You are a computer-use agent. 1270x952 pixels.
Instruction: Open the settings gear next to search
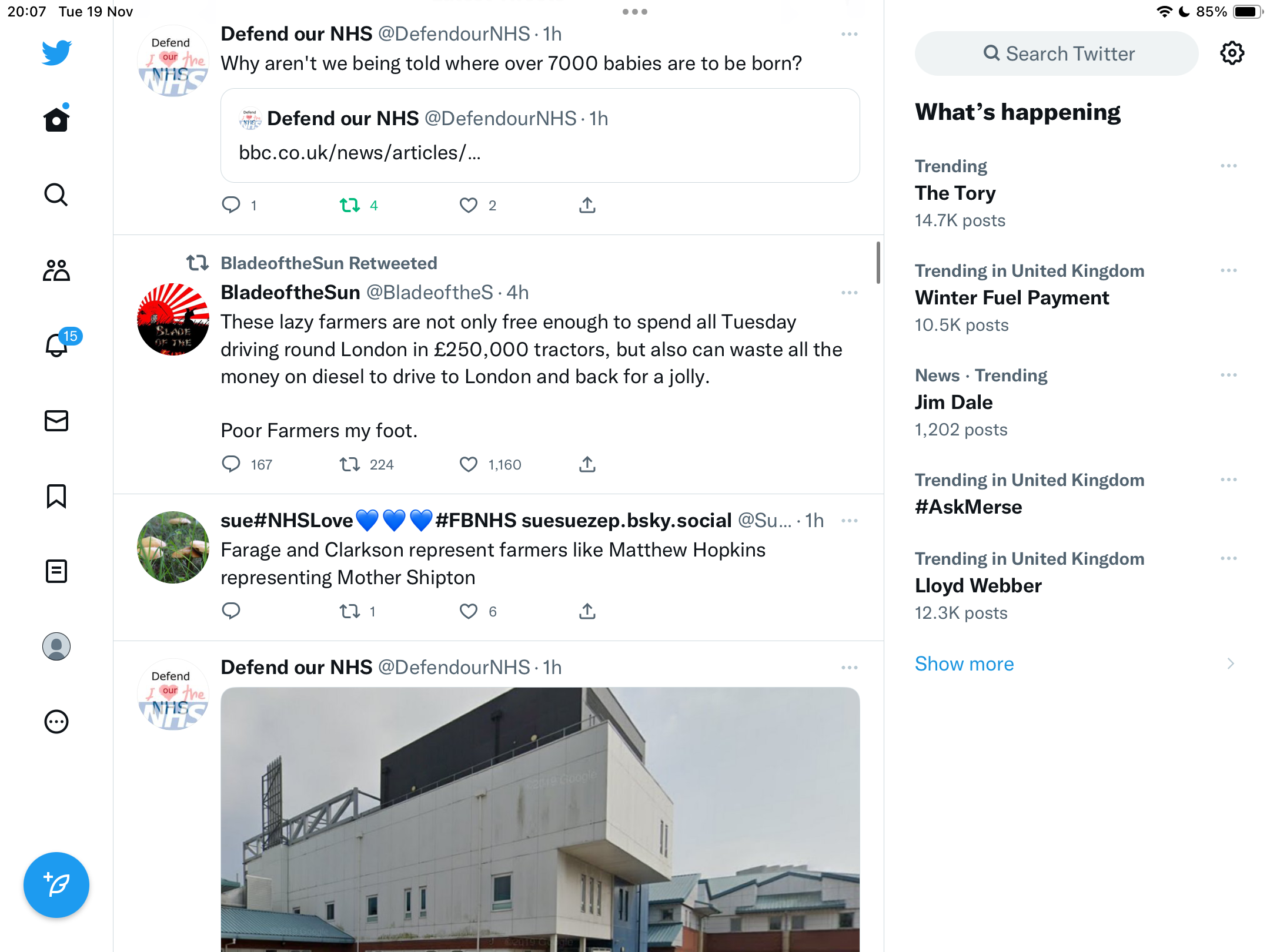coord(1232,53)
